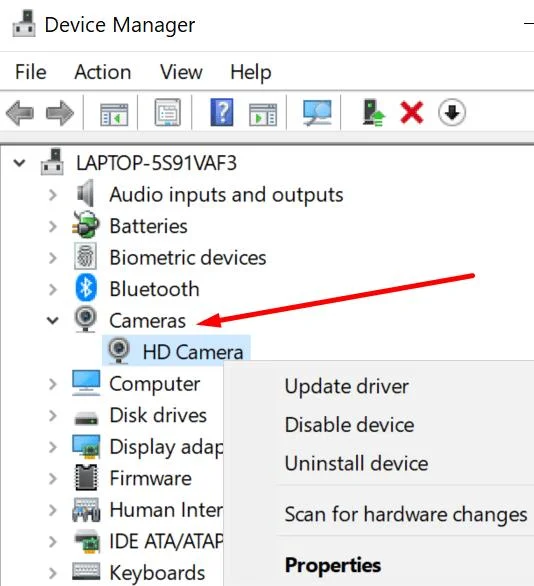
Task: Collapse the LAPTOP-5S91VAF3 root node
Action: [x=19, y=163]
